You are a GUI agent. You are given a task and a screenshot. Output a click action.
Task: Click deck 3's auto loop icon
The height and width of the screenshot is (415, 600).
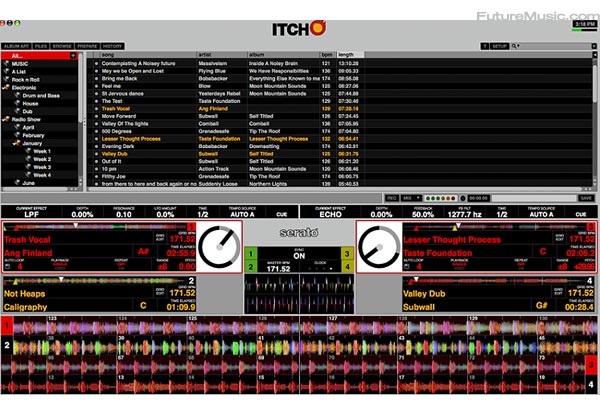(x=406, y=266)
